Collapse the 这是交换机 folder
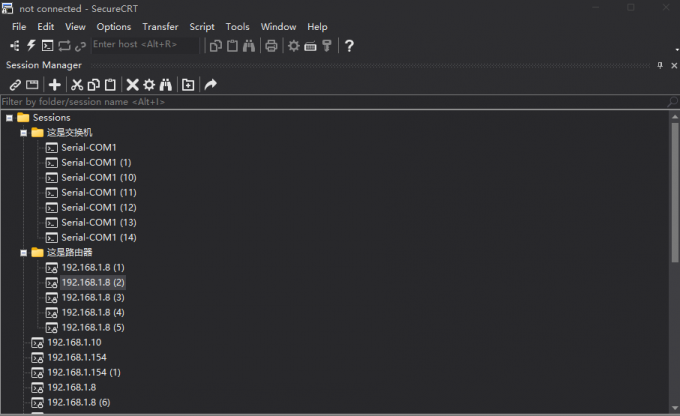 coord(24,133)
